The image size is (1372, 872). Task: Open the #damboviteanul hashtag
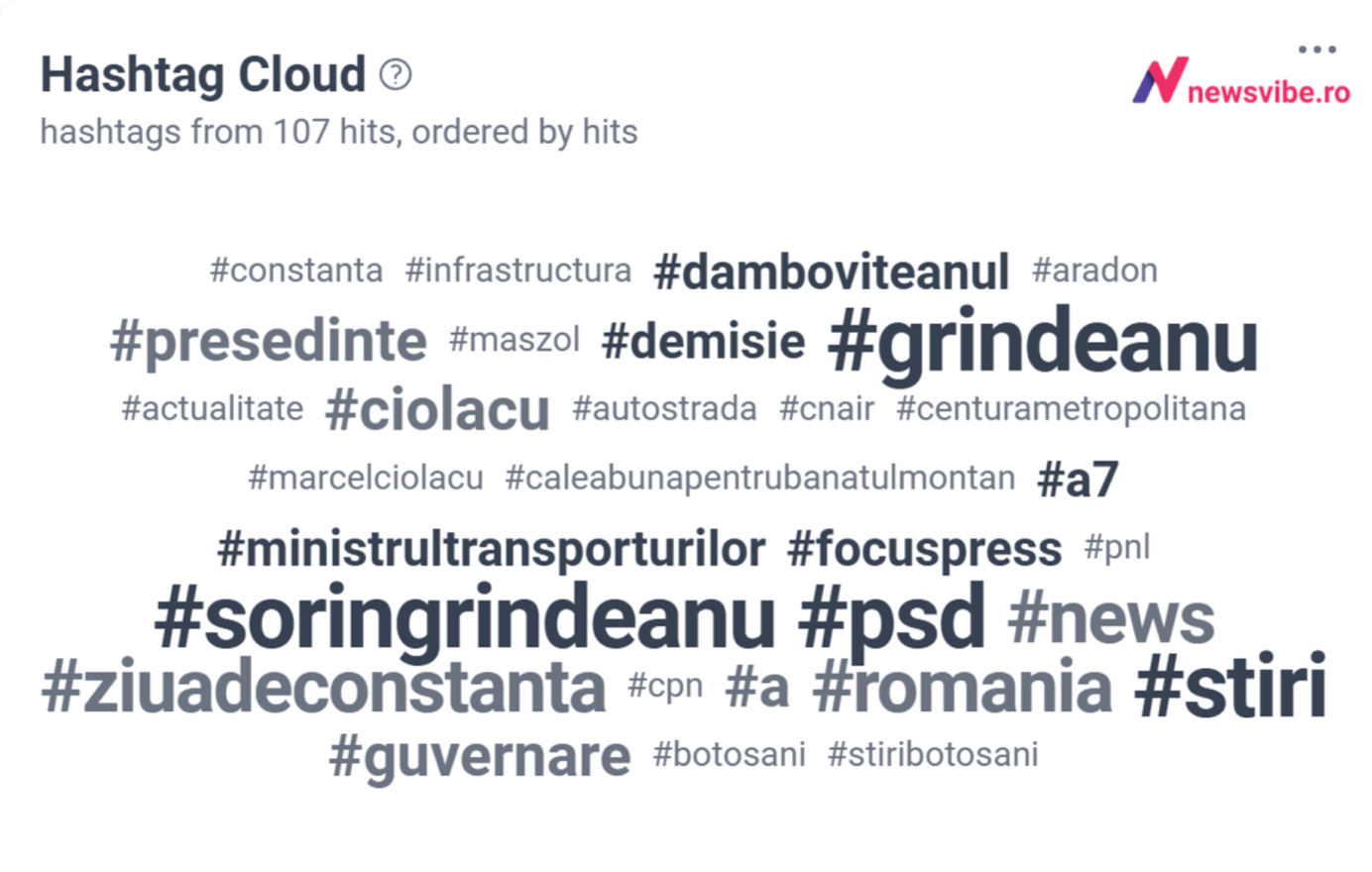point(832,272)
